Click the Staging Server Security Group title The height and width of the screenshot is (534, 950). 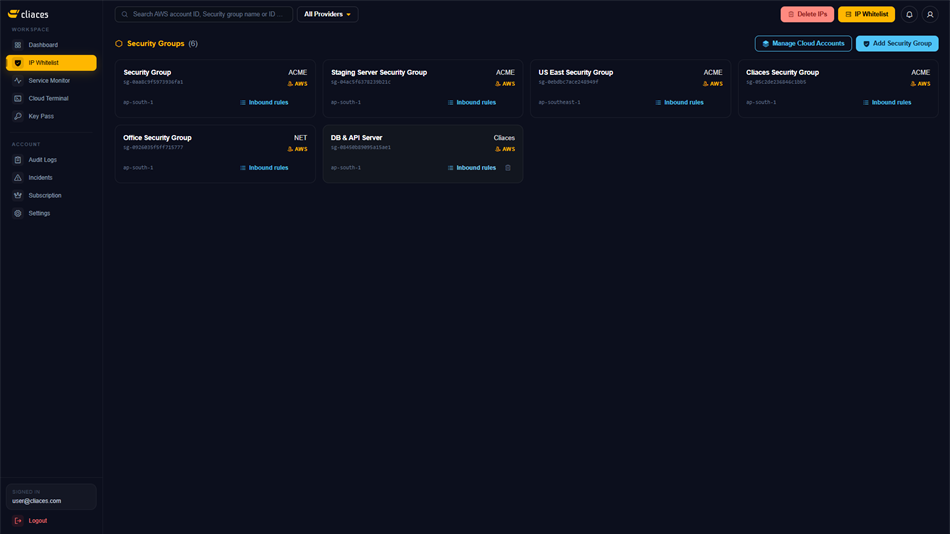click(x=379, y=72)
